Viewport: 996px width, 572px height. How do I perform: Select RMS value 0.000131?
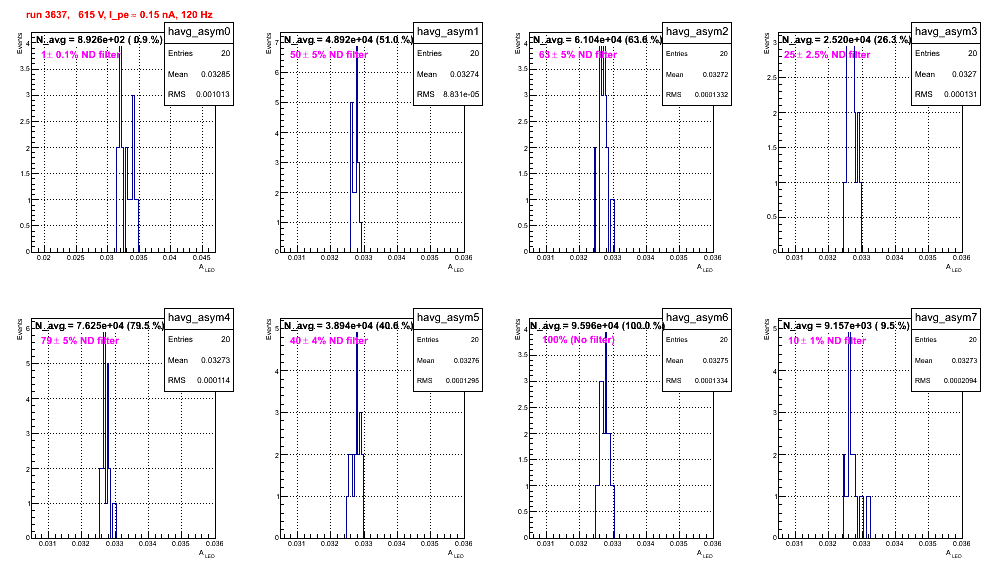tap(960, 95)
